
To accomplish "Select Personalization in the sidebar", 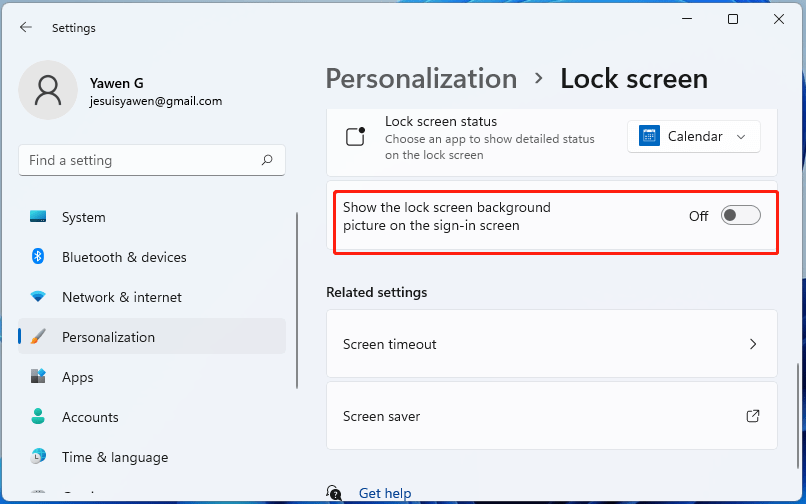I will (x=152, y=337).
